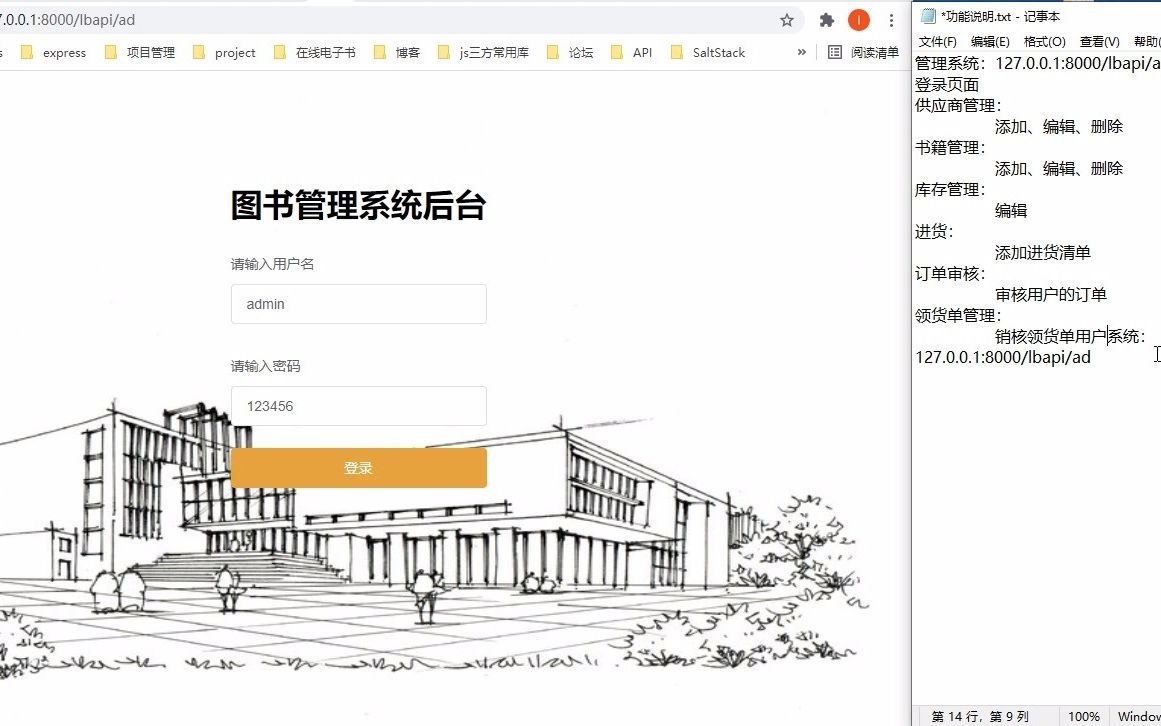
Task: Click the bookmark star in address bar
Action: pyautogui.click(x=786, y=19)
